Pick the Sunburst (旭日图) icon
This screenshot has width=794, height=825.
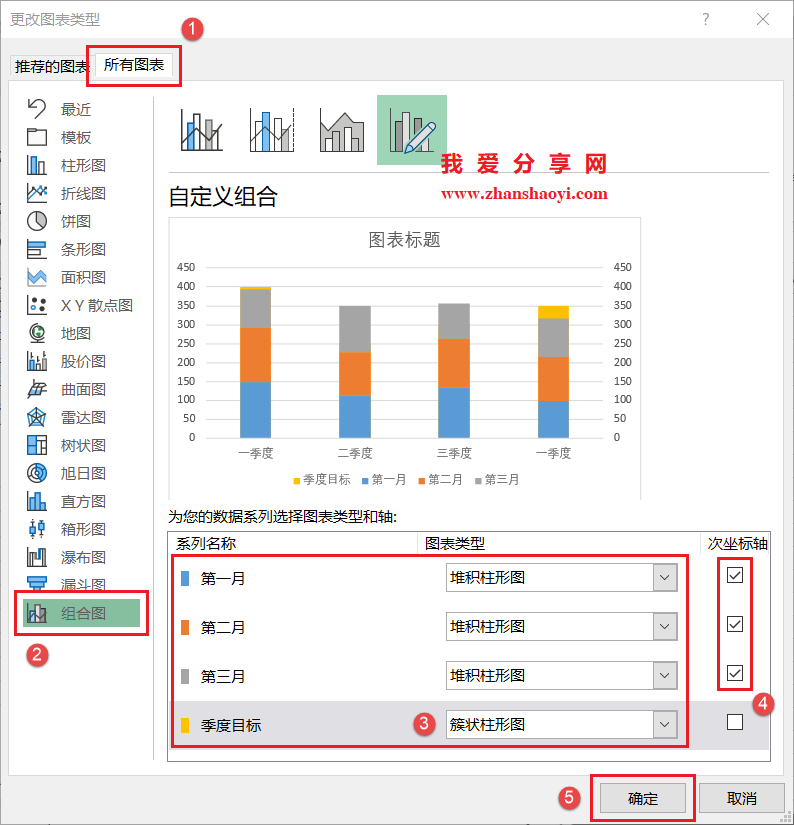tap(37, 473)
